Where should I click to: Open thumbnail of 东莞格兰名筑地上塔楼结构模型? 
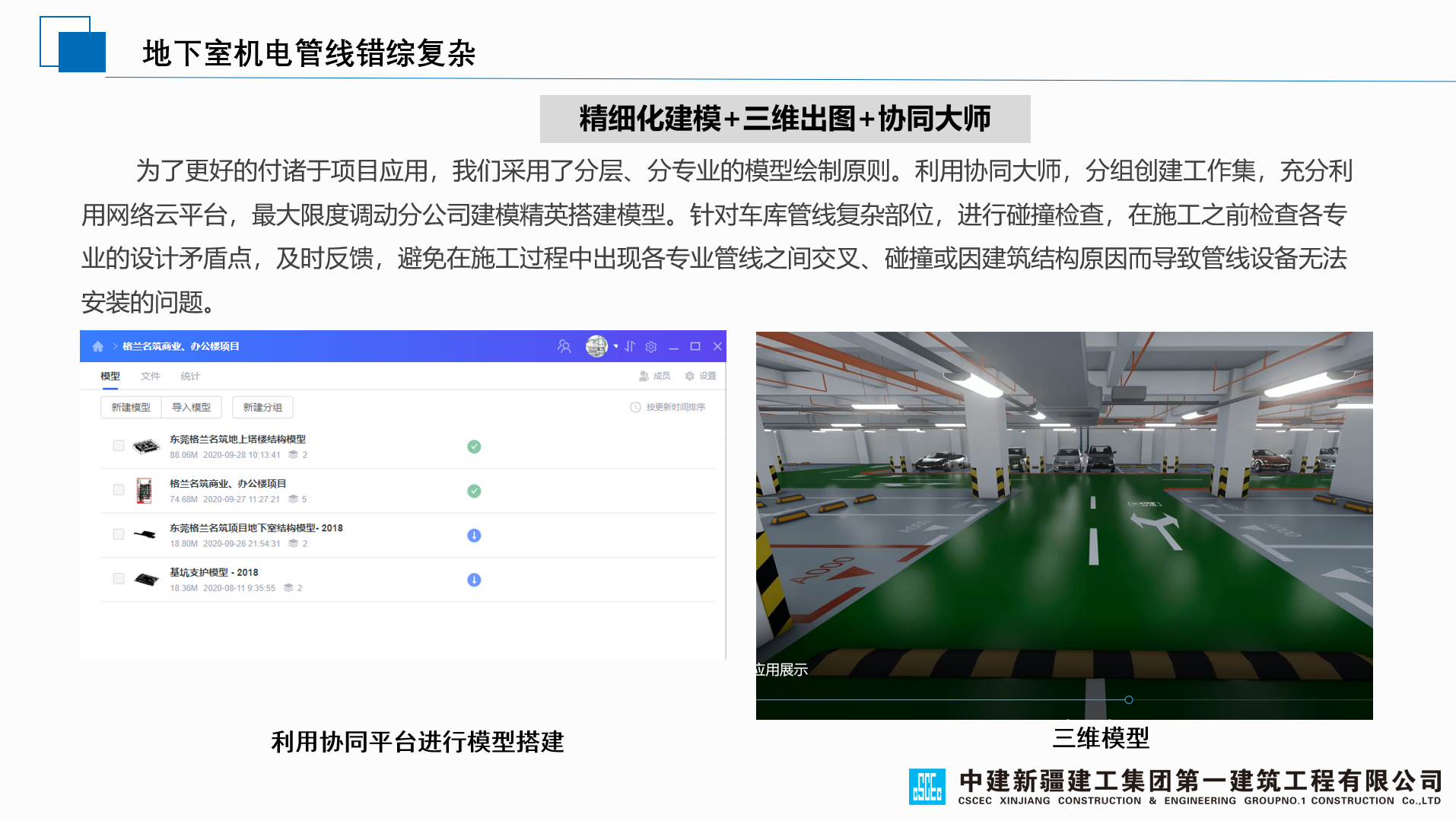145,446
